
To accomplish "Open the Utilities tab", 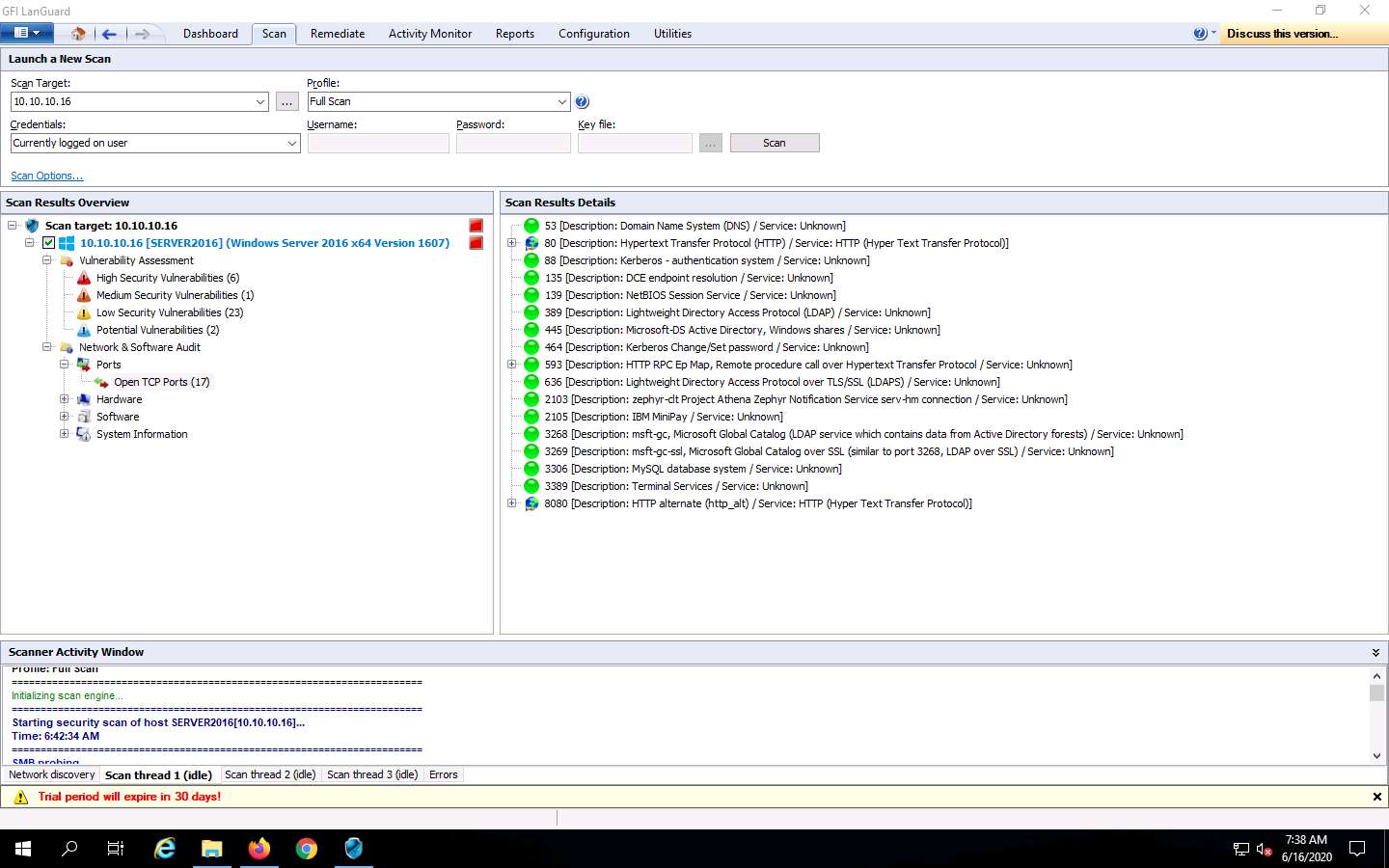I will [672, 34].
